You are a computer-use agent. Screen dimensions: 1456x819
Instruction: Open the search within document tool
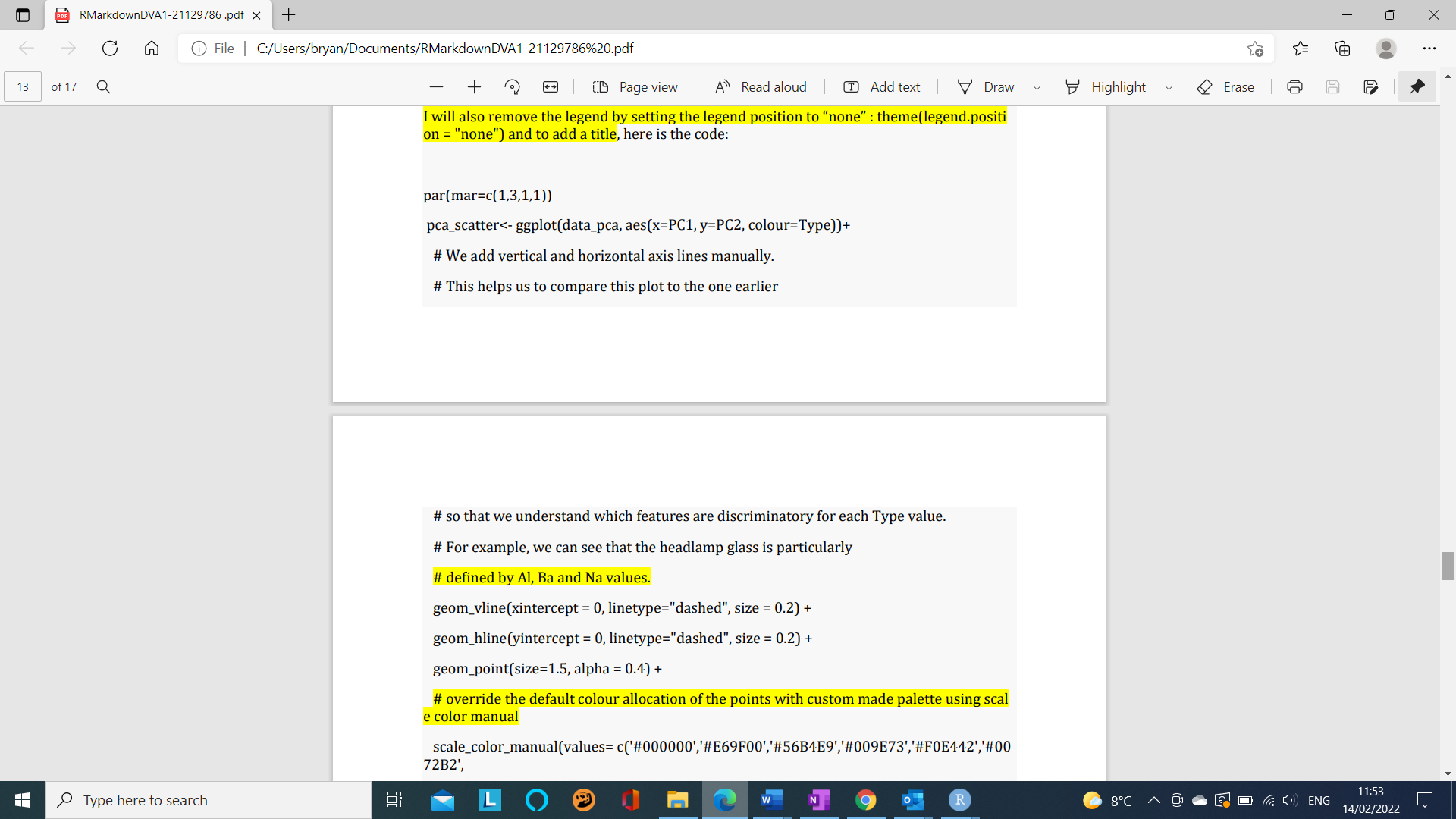tap(103, 86)
